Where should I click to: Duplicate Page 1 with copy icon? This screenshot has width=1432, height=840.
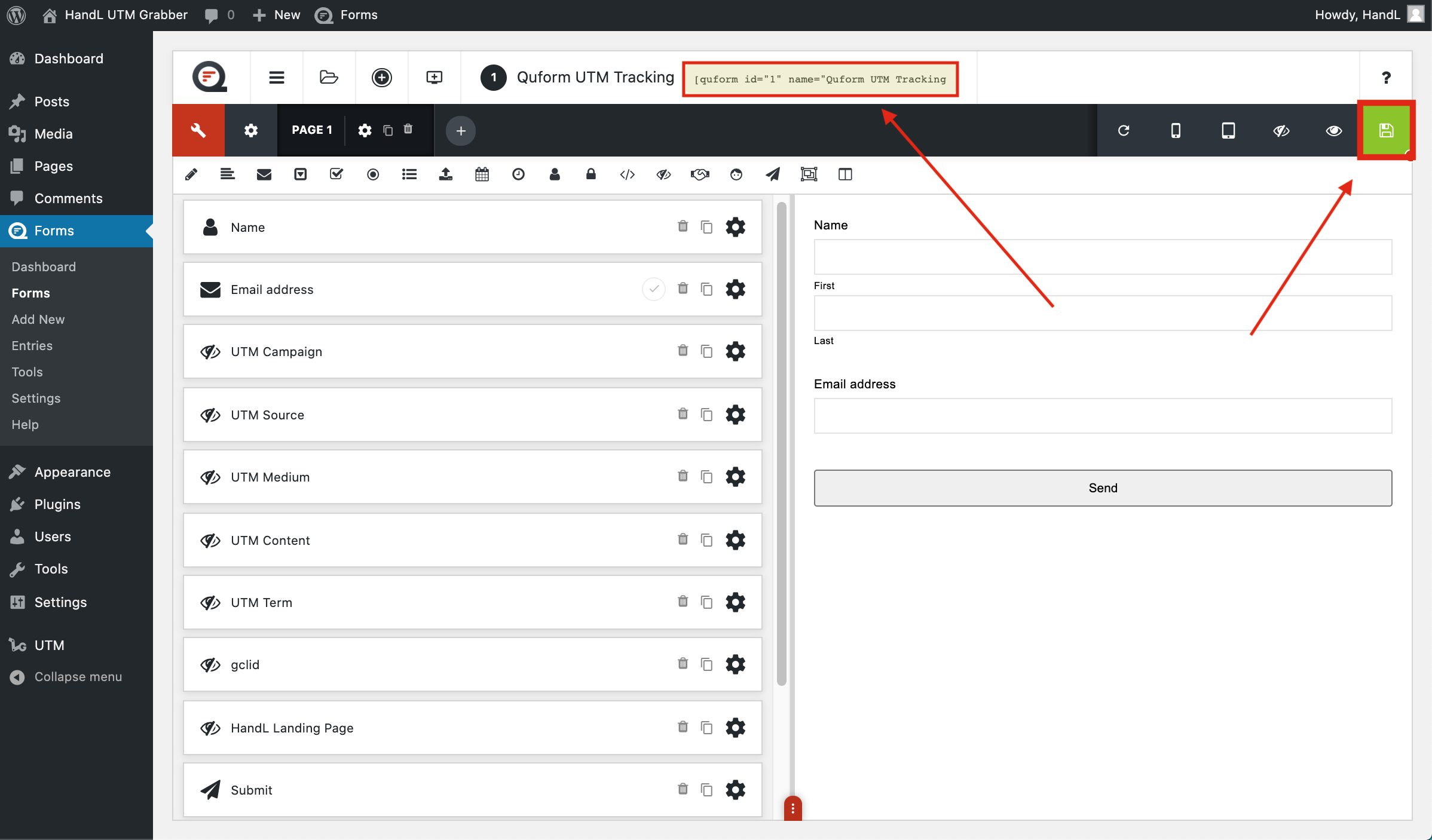point(388,130)
